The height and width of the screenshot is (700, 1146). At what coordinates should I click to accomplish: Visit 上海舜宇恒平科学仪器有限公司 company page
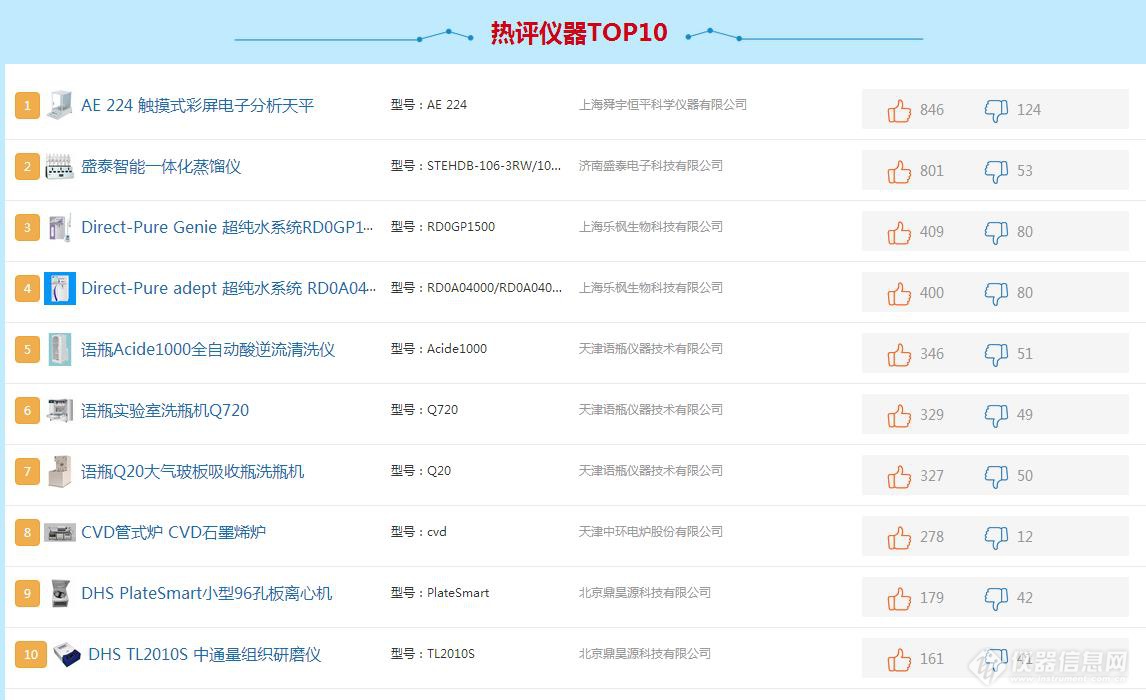coord(662,104)
